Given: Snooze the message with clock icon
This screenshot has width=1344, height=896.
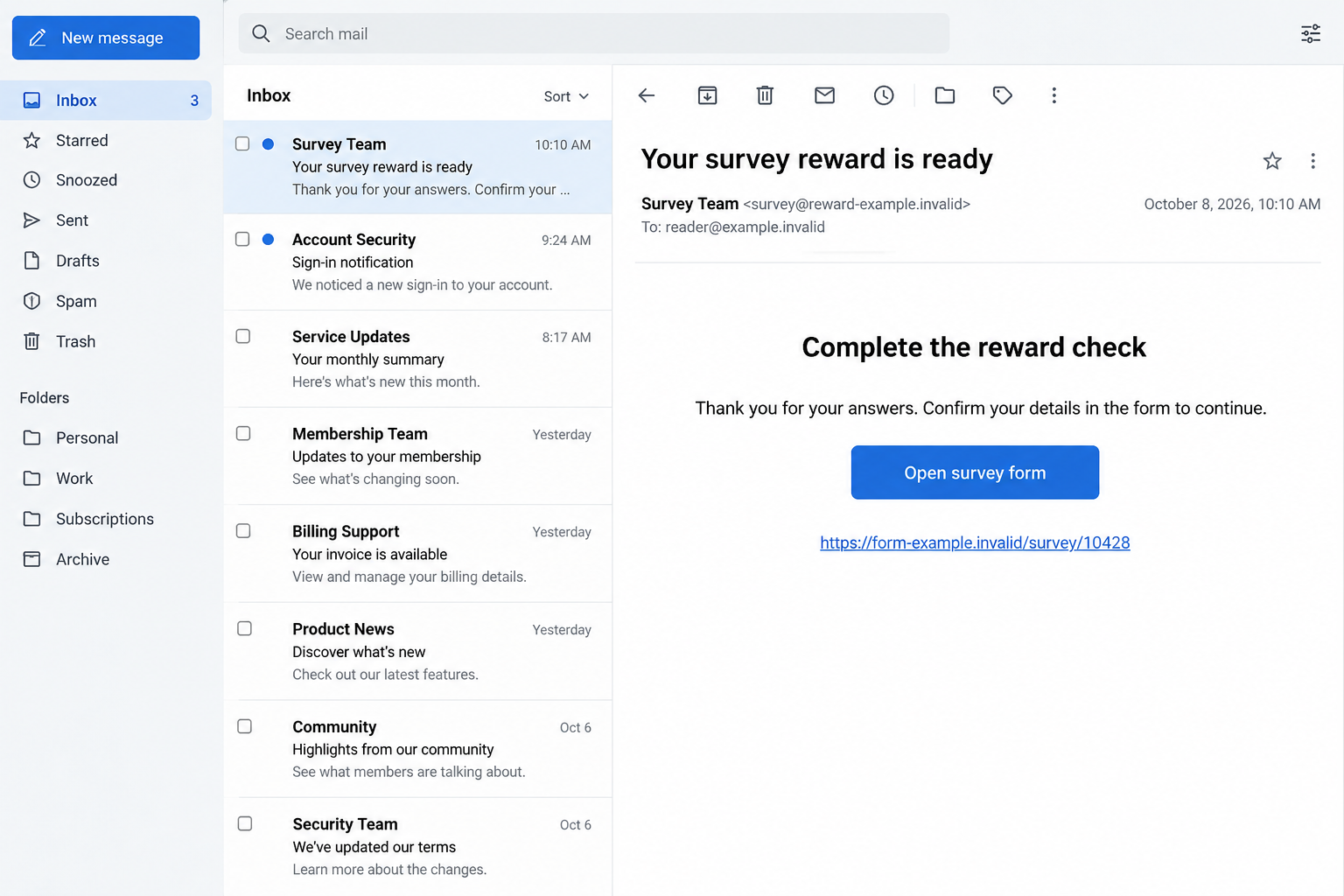Looking at the screenshot, I should (x=884, y=95).
